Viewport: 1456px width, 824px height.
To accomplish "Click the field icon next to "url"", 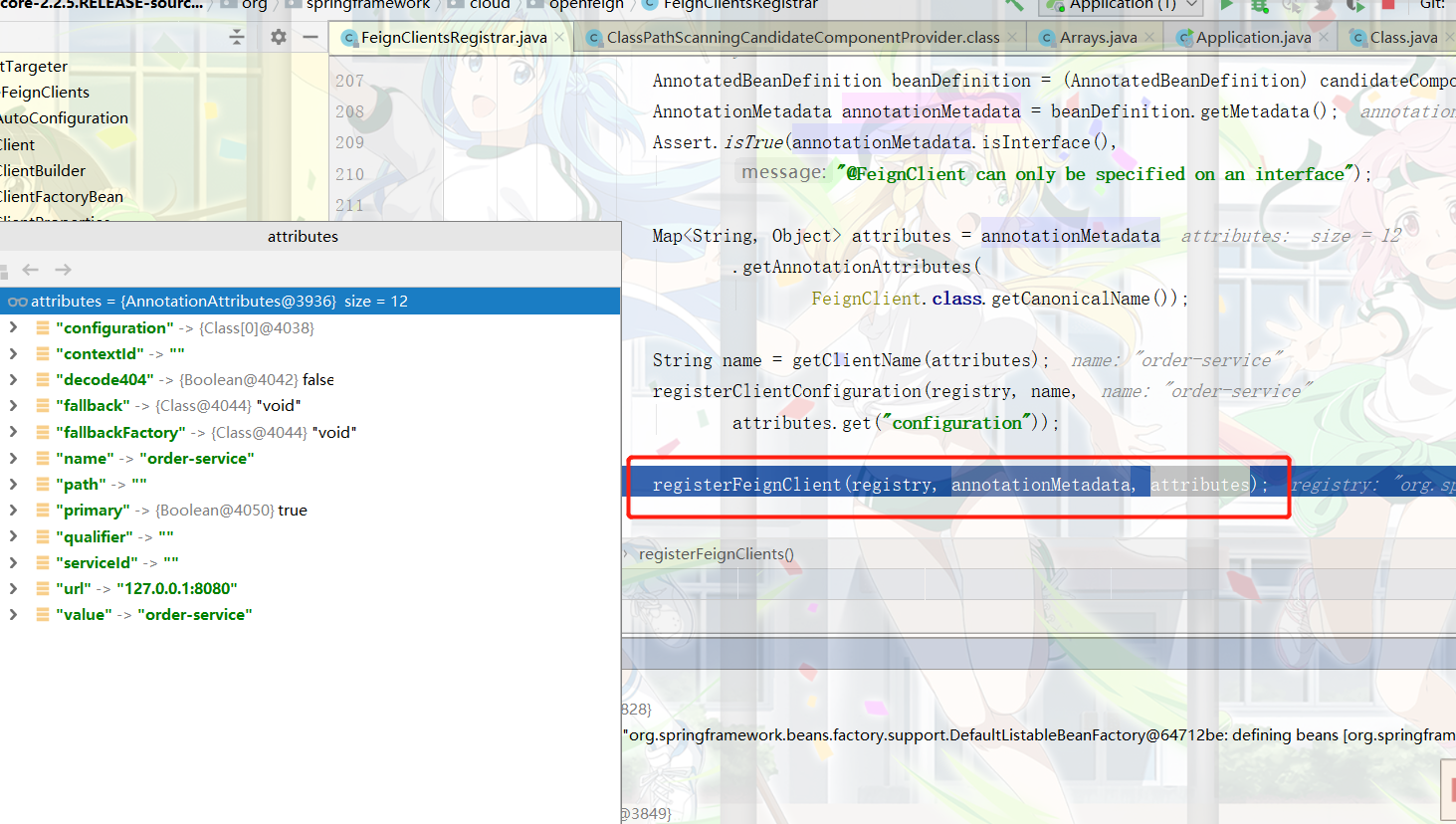I will coord(43,588).
